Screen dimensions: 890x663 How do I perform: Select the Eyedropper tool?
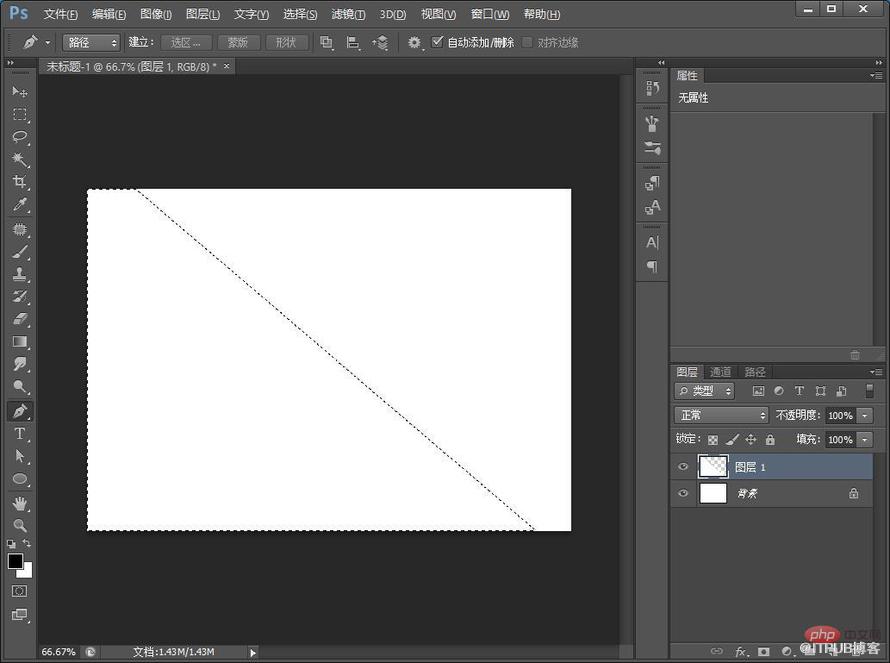[x=19, y=206]
